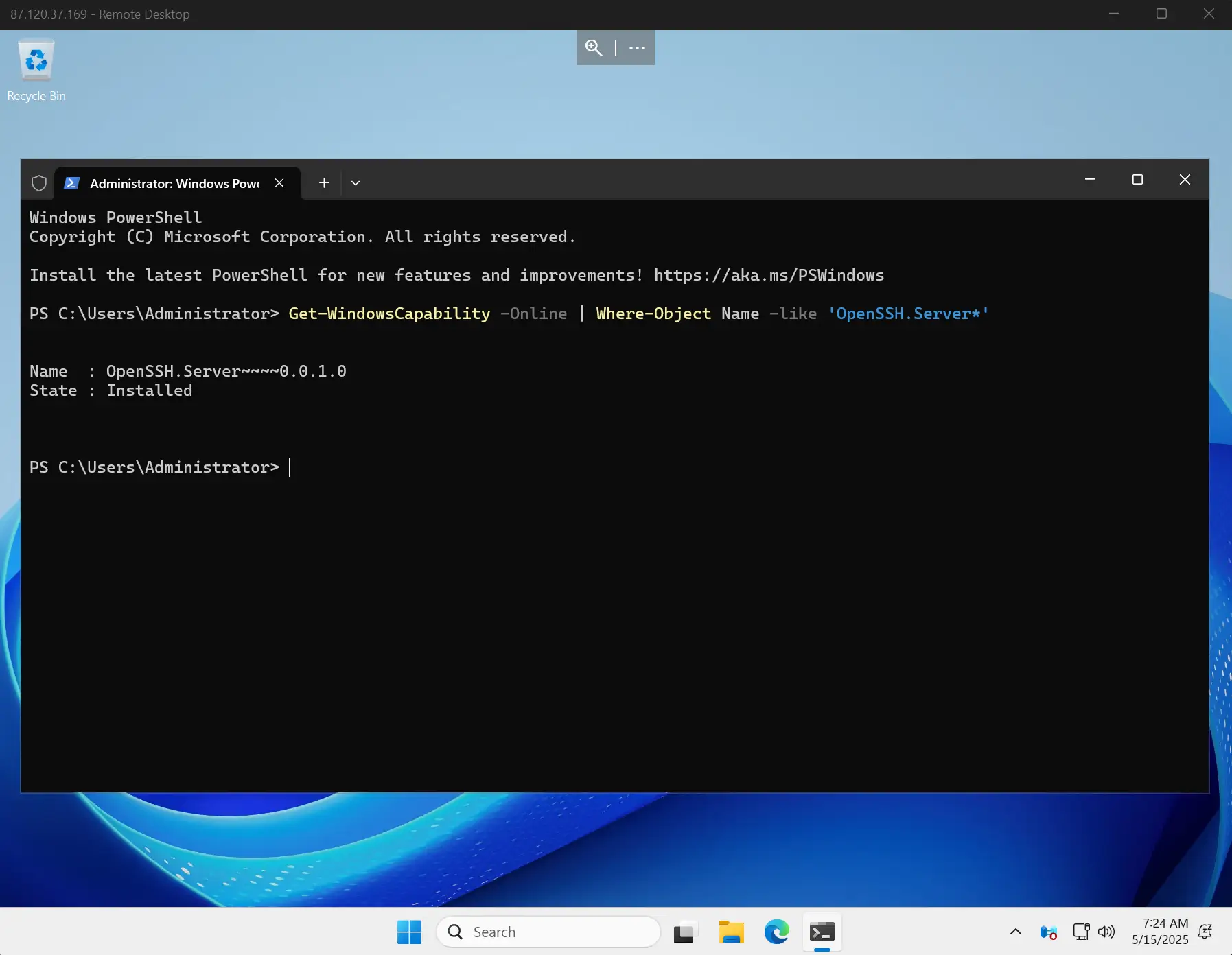Close the Administrator PowerShell tab
1232x955 pixels.
pos(279,183)
